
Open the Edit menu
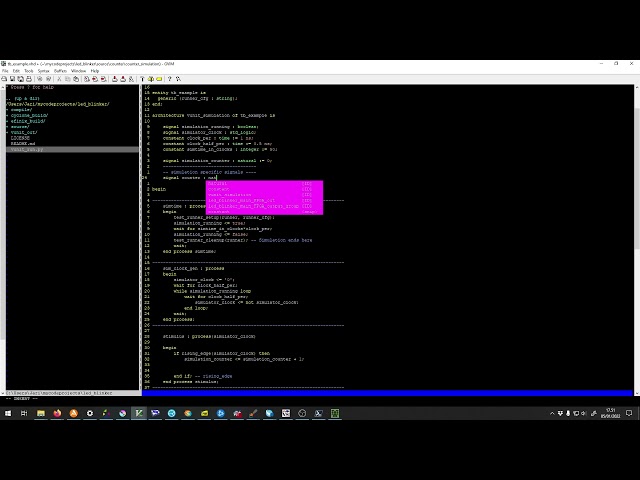pyautogui.click(x=16, y=71)
